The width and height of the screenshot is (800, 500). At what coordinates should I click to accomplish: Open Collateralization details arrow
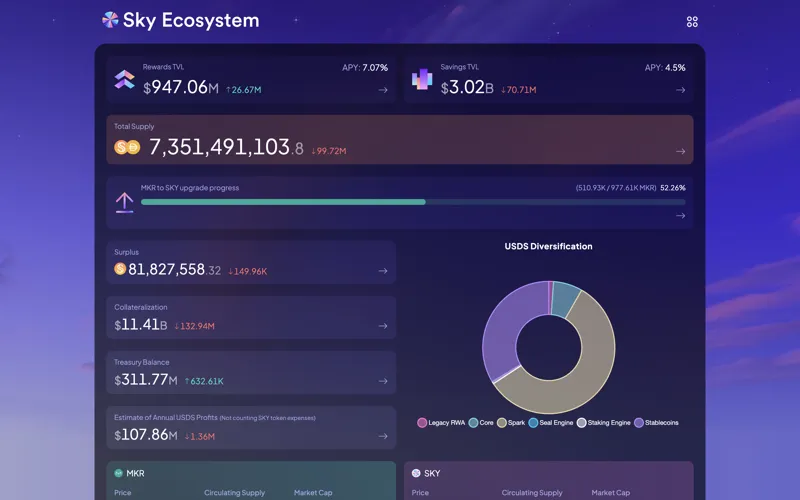point(383,326)
